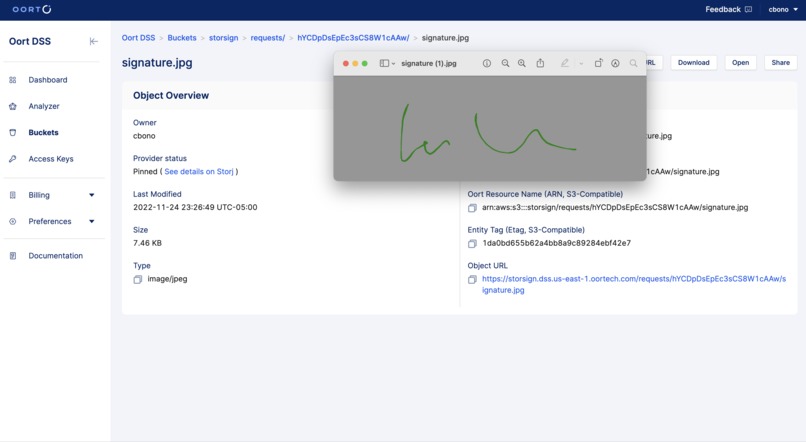Select the Last Modified timestamp text
The height and width of the screenshot is (442, 806).
(x=195, y=207)
